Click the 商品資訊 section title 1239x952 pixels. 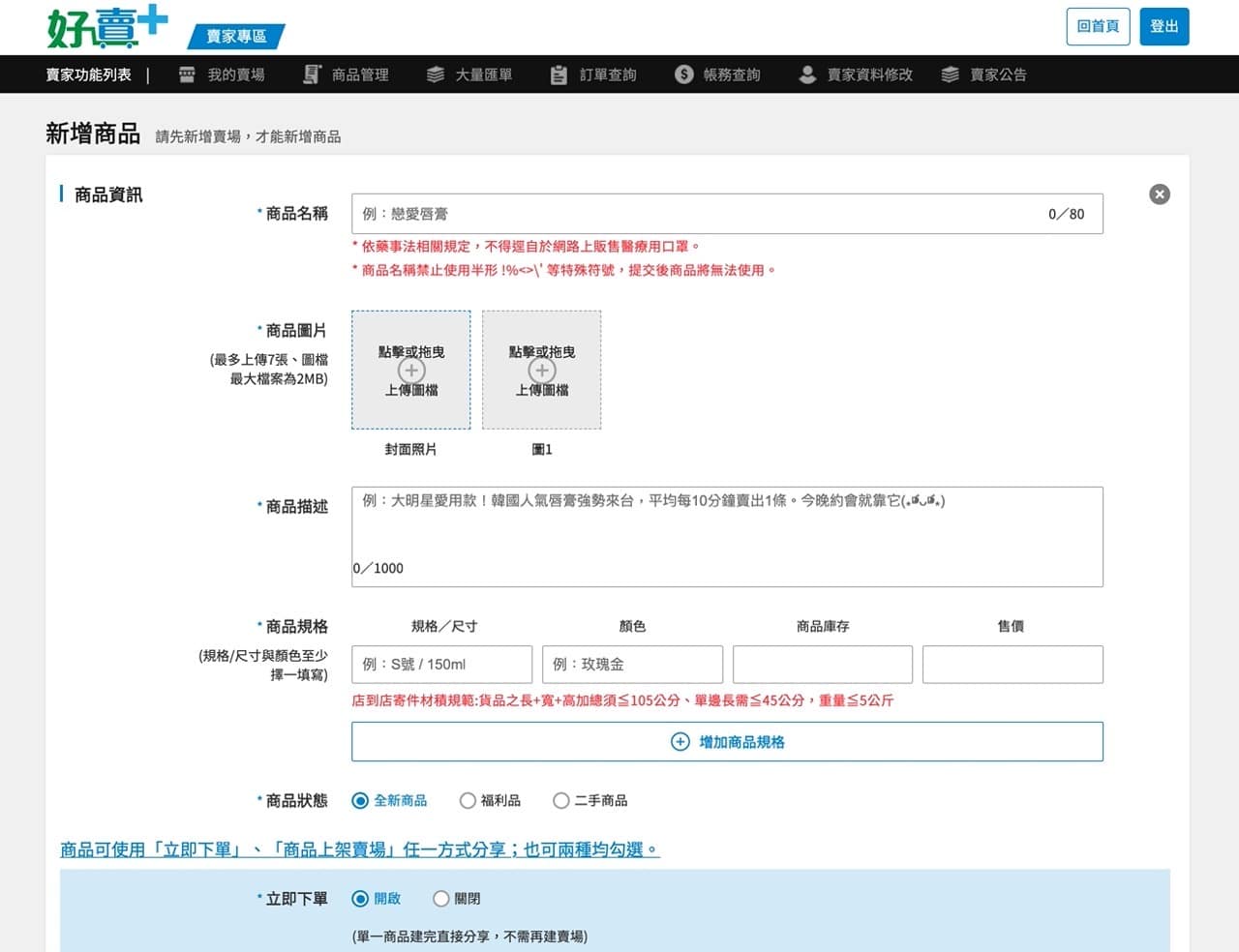pos(108,194)
